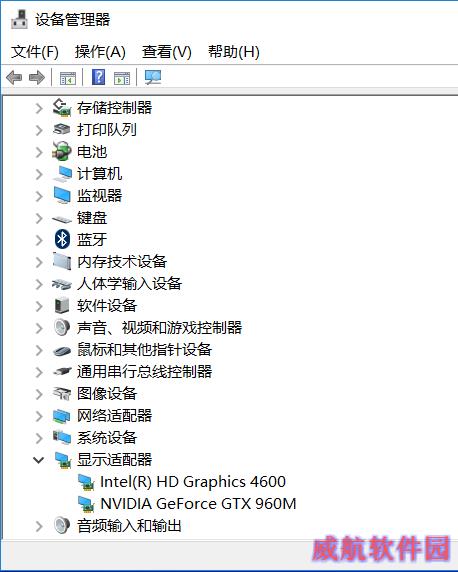Click the Bluetooth icon beside 蓝牙
The height and width of the screenshot is (572, 458).
tap(62, 239)
